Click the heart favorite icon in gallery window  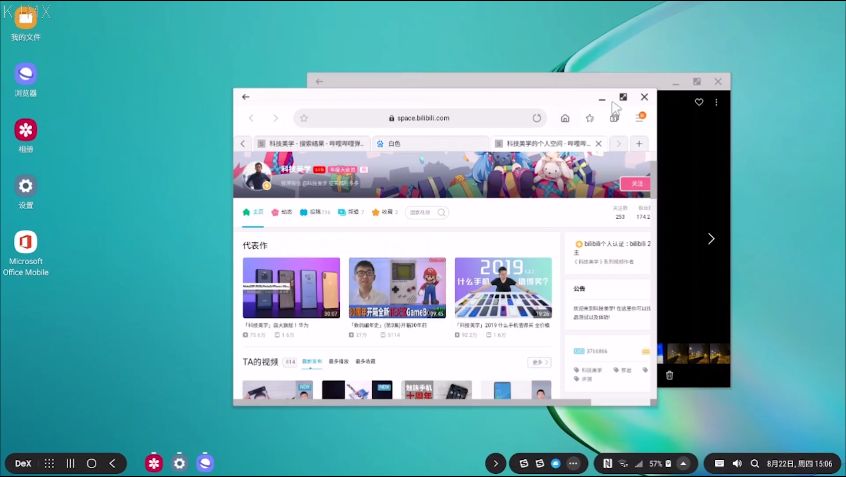click(x=699, y=102)
